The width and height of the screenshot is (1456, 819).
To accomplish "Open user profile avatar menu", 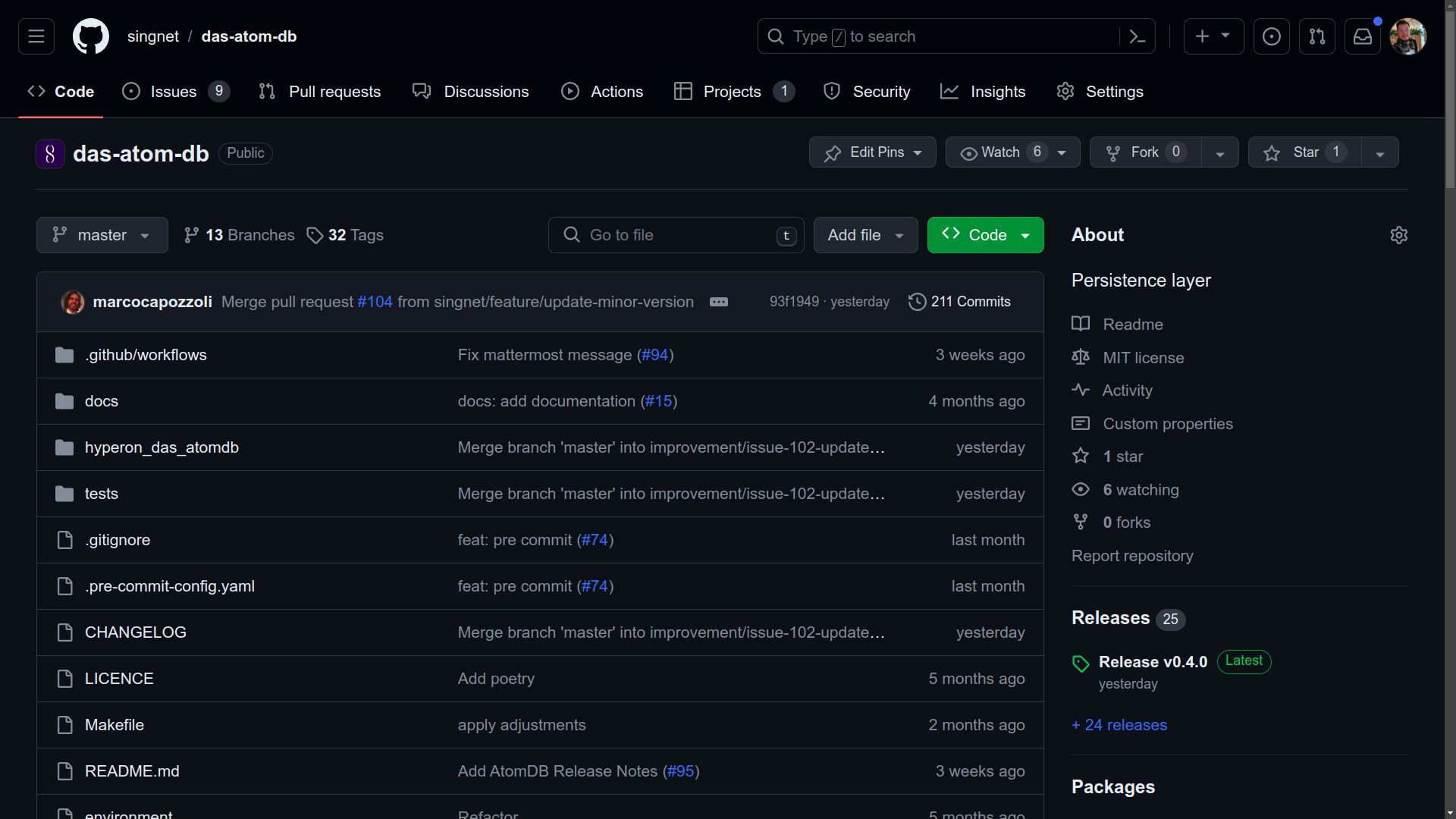I will tap(1408, 36).
